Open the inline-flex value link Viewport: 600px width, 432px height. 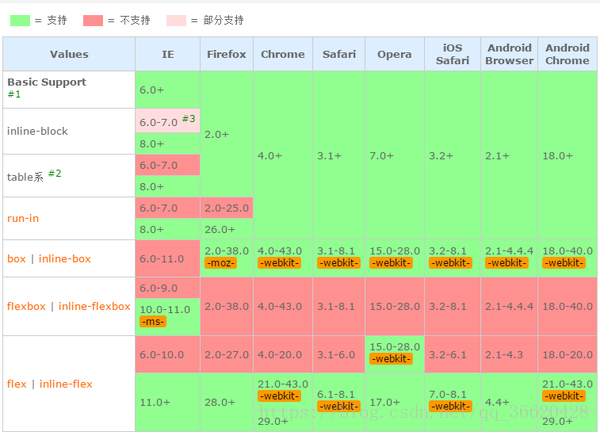pos(66,384)
